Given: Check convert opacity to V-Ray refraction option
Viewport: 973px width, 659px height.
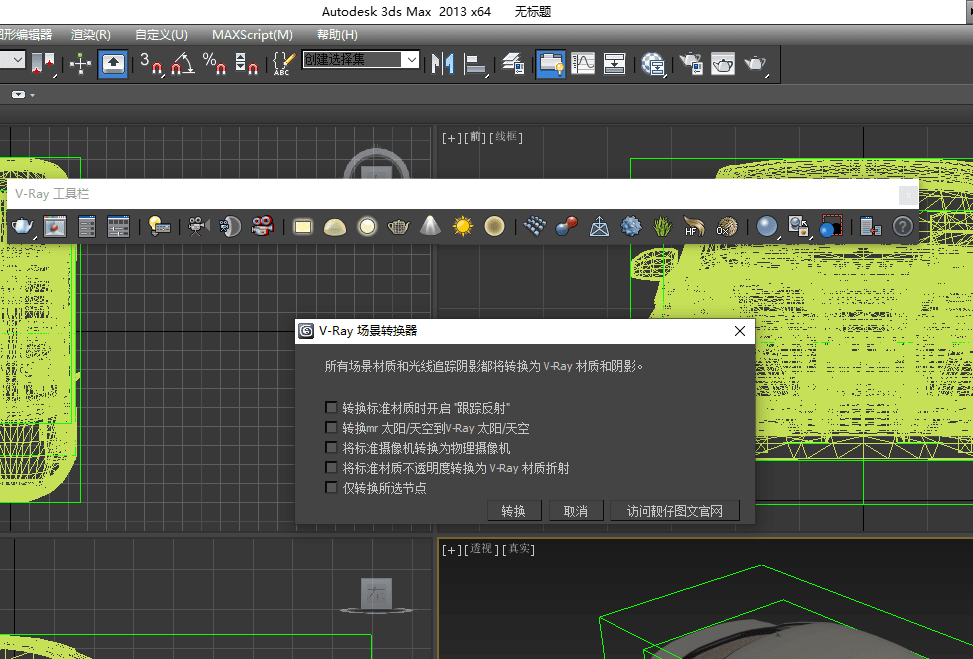Looking at the screenshot, I should coord(331,467).
